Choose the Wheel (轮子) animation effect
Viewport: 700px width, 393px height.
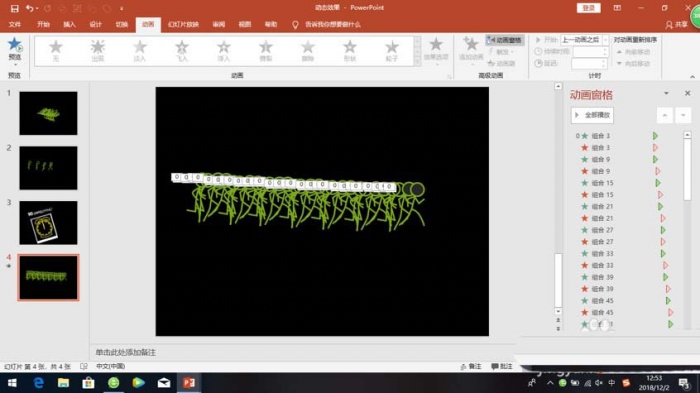tap(392, 50)
